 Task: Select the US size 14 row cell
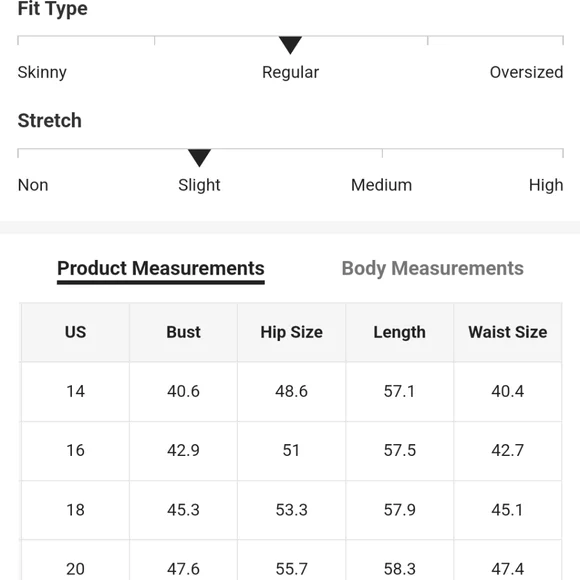[75, 391]
